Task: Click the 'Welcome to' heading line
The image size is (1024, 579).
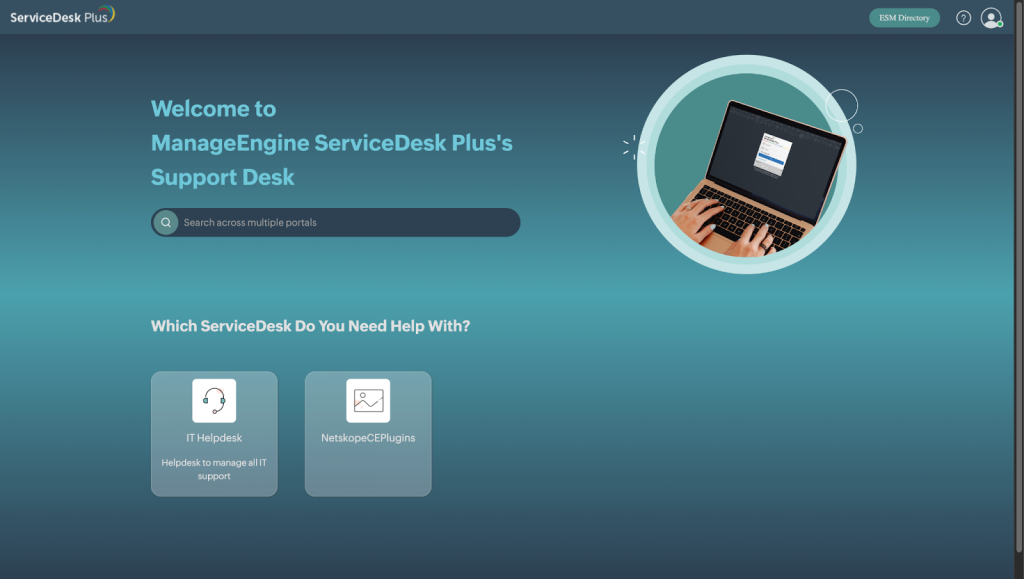Action: point(214,108)
